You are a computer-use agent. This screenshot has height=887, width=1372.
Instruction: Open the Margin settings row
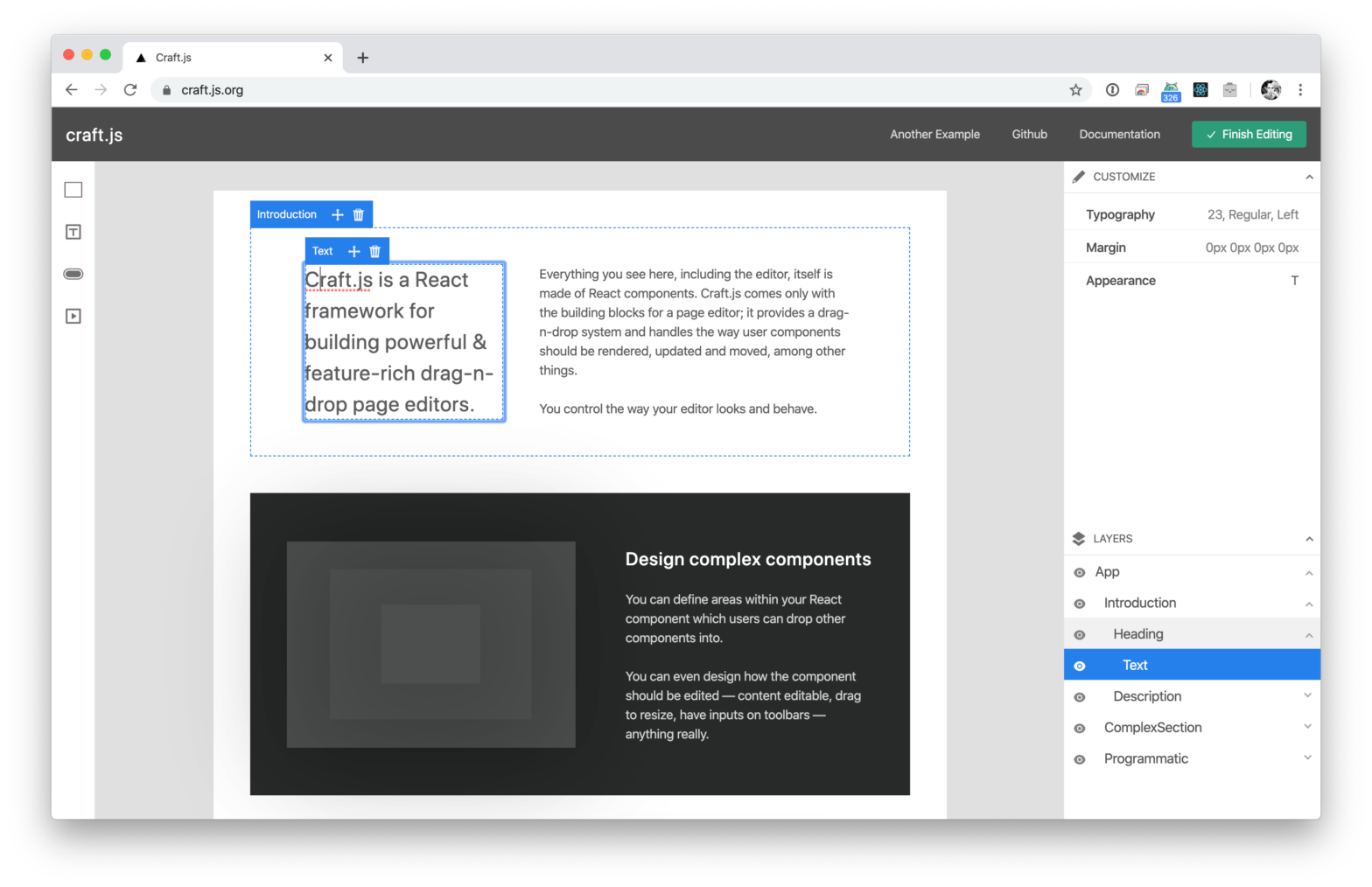click(1191, 248)
